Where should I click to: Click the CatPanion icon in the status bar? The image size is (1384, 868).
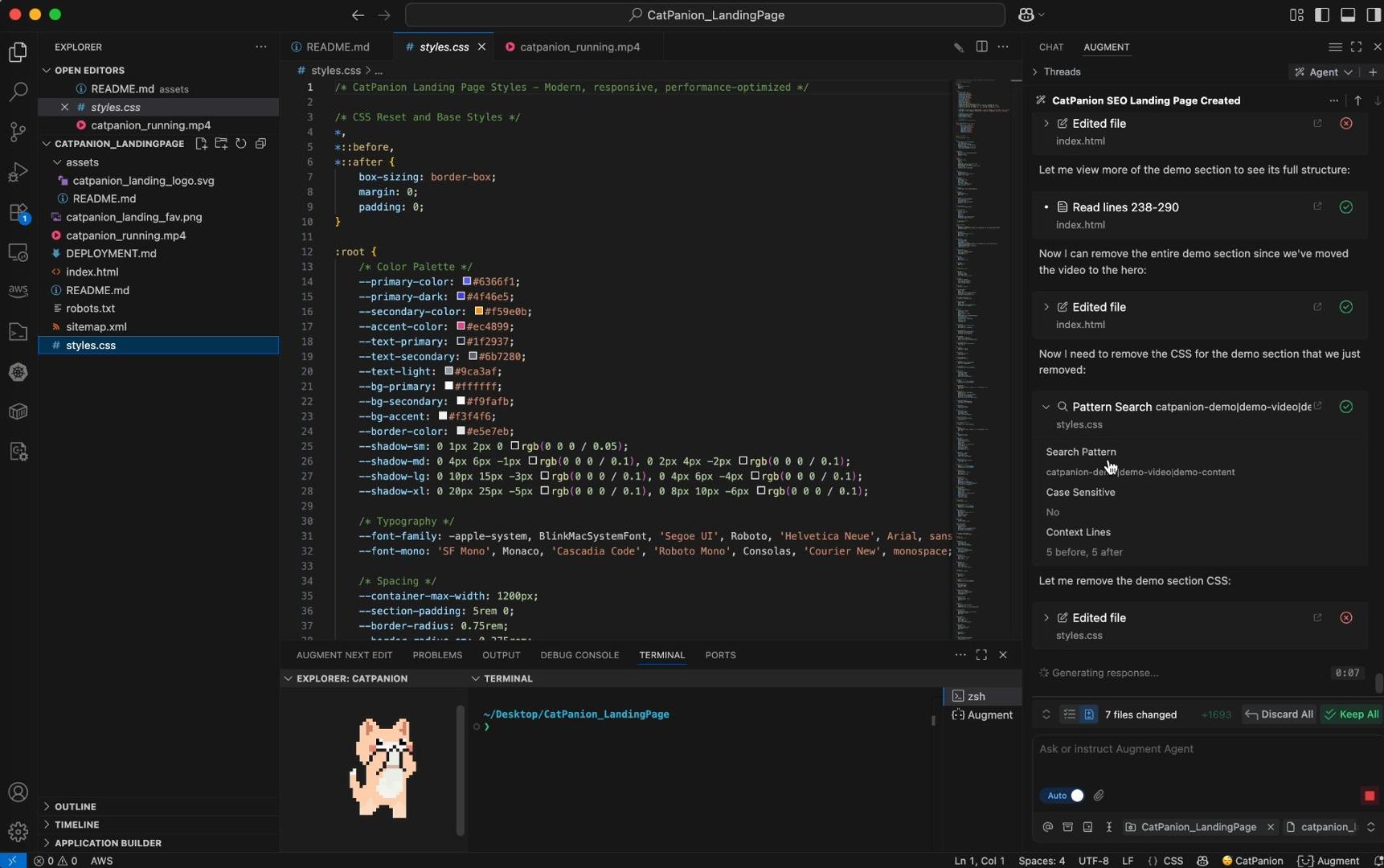[1251, 861]
